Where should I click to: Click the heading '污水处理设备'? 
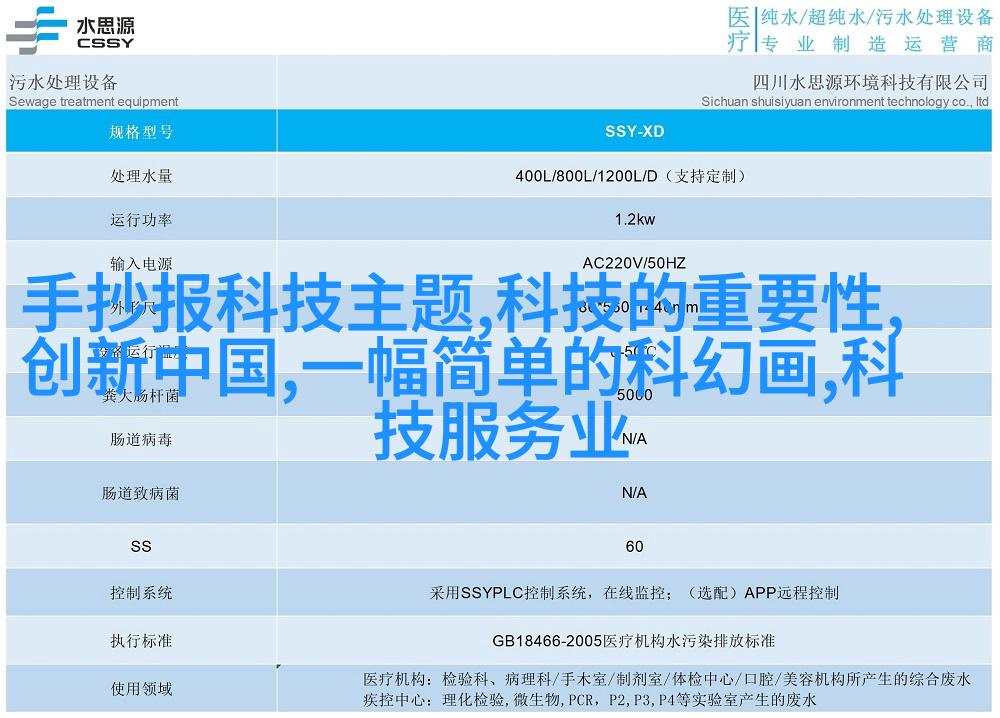[63, 82]
